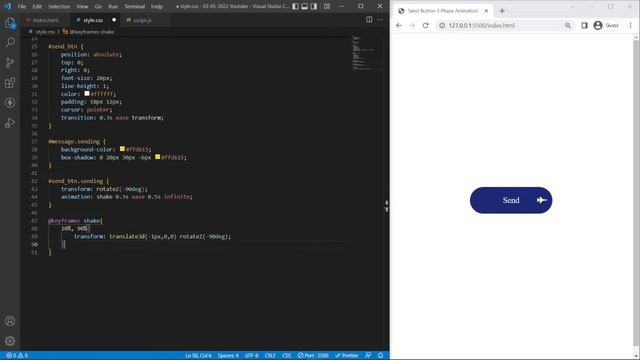Image resolution: width=640 pixels, height=360 pixels.
Task: Click the Chrome address bar URL
Action: pos(482,25)
